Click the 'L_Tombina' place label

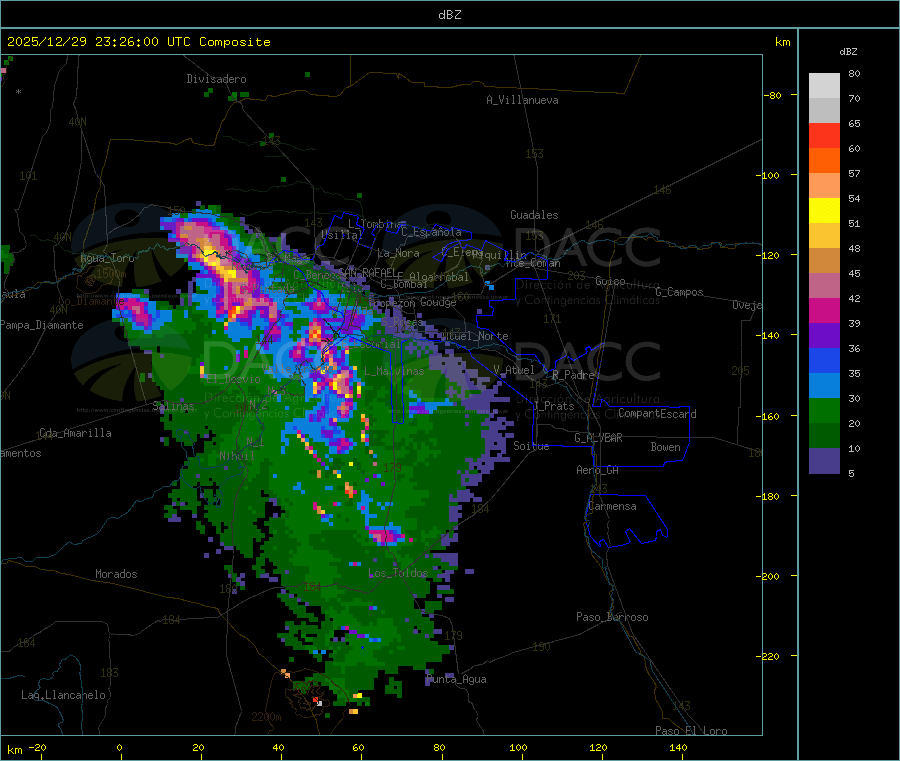pyautogui.click(x=377, y=224)
